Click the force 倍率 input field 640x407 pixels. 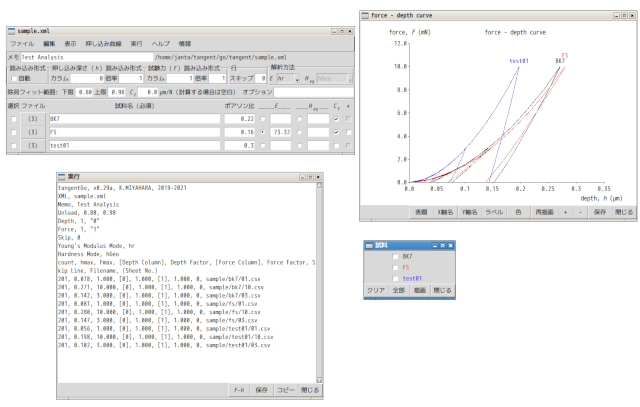pyautogui.click(x=217, y=78)
